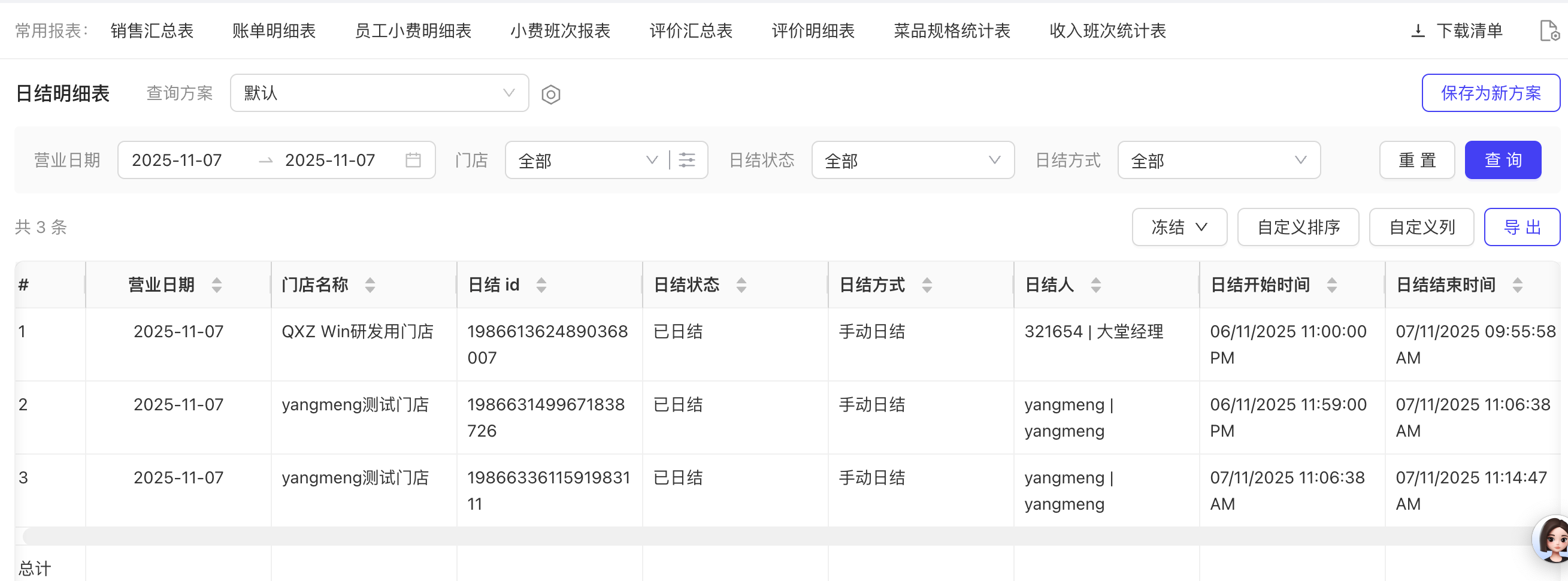Open the 日结状态 dropdown
Screen dimensions: 1568x581
912,160
